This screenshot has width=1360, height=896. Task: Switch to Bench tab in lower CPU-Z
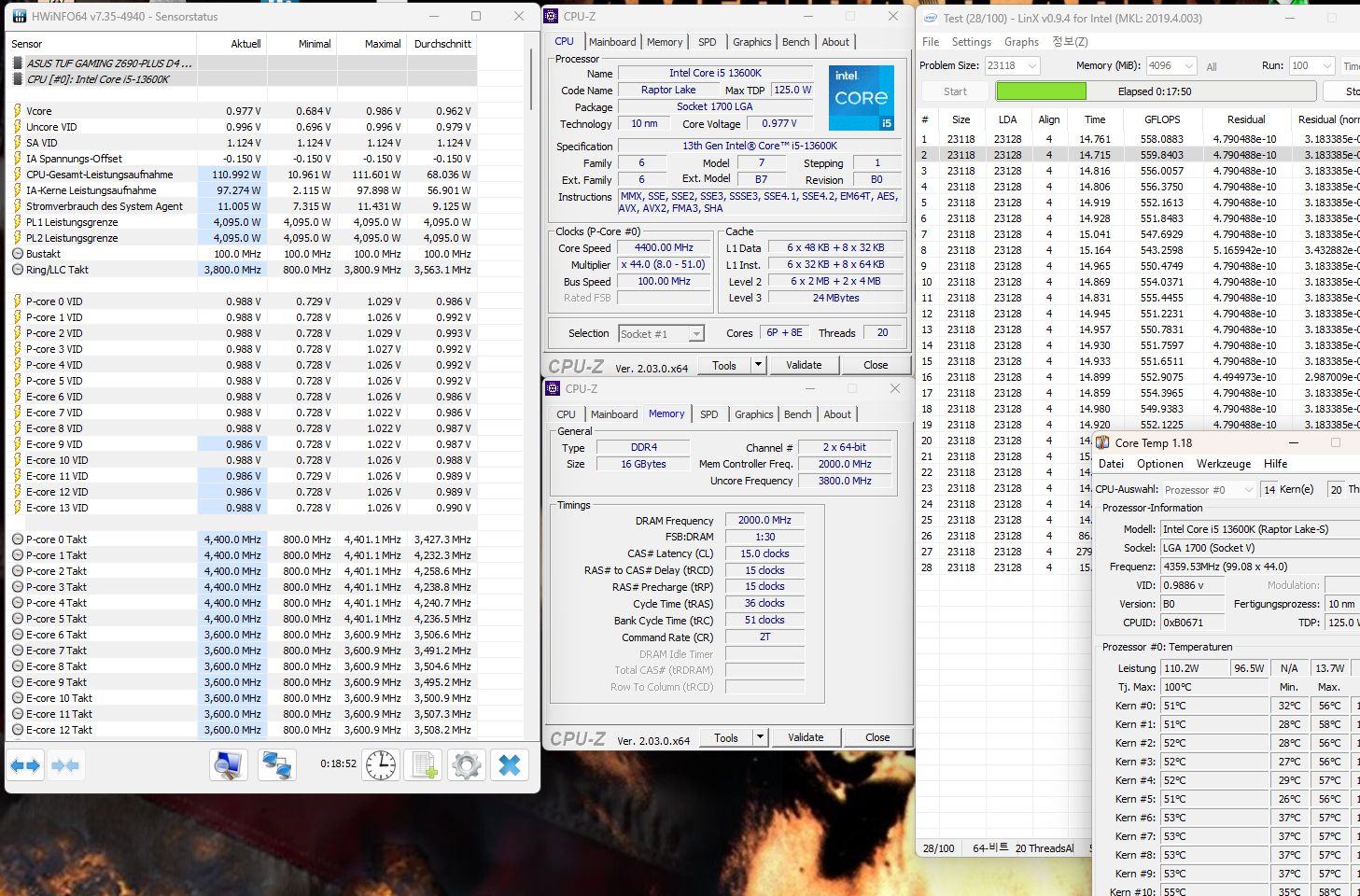[x=797, y=414]
